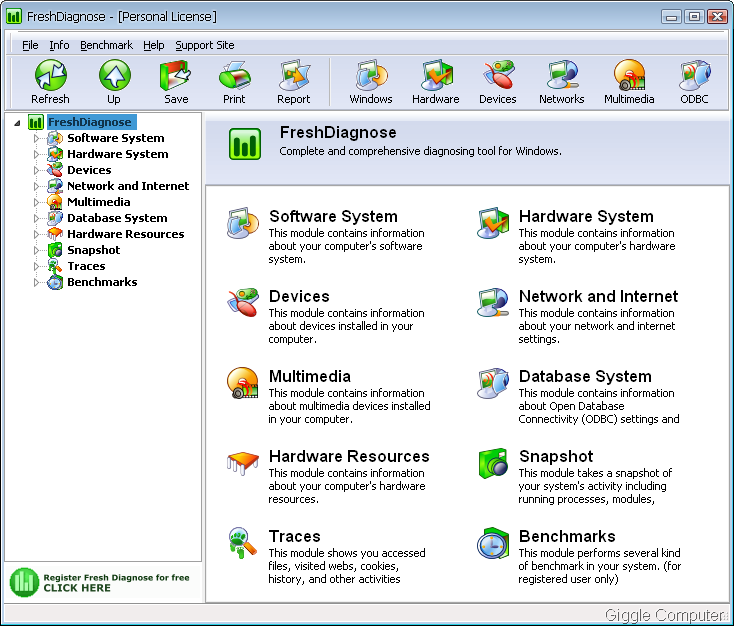Expand the Traces tree node
Viewport: 734px width, 626px height.
point(36,266)
